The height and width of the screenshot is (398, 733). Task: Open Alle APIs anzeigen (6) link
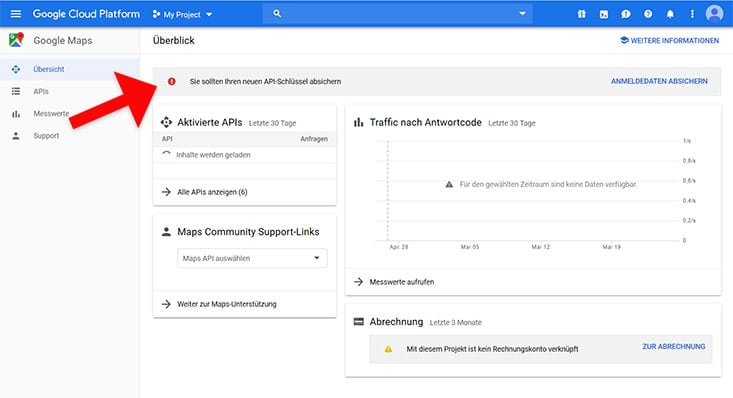point(212,192)
